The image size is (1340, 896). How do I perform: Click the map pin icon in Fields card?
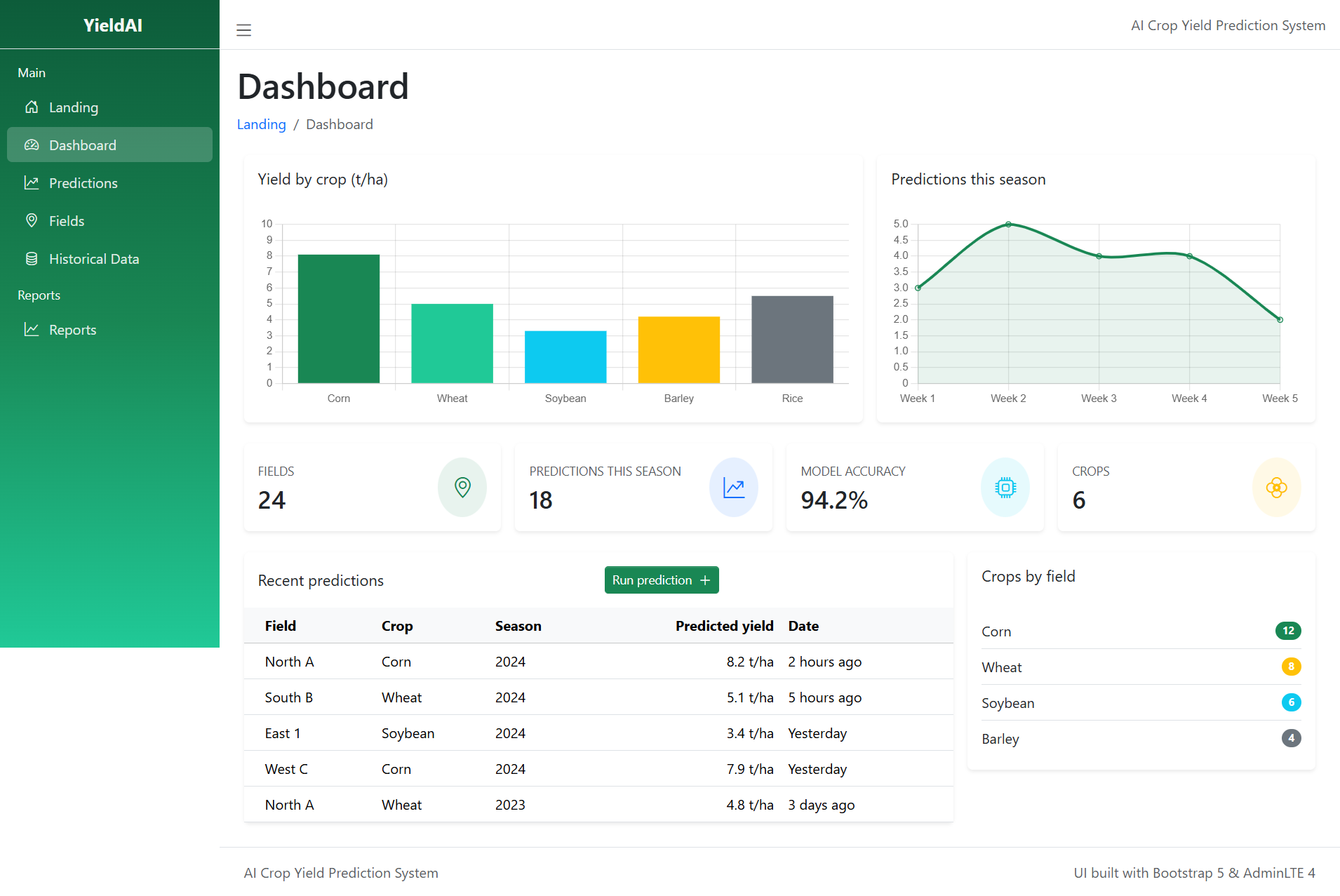tap(462, 488)
